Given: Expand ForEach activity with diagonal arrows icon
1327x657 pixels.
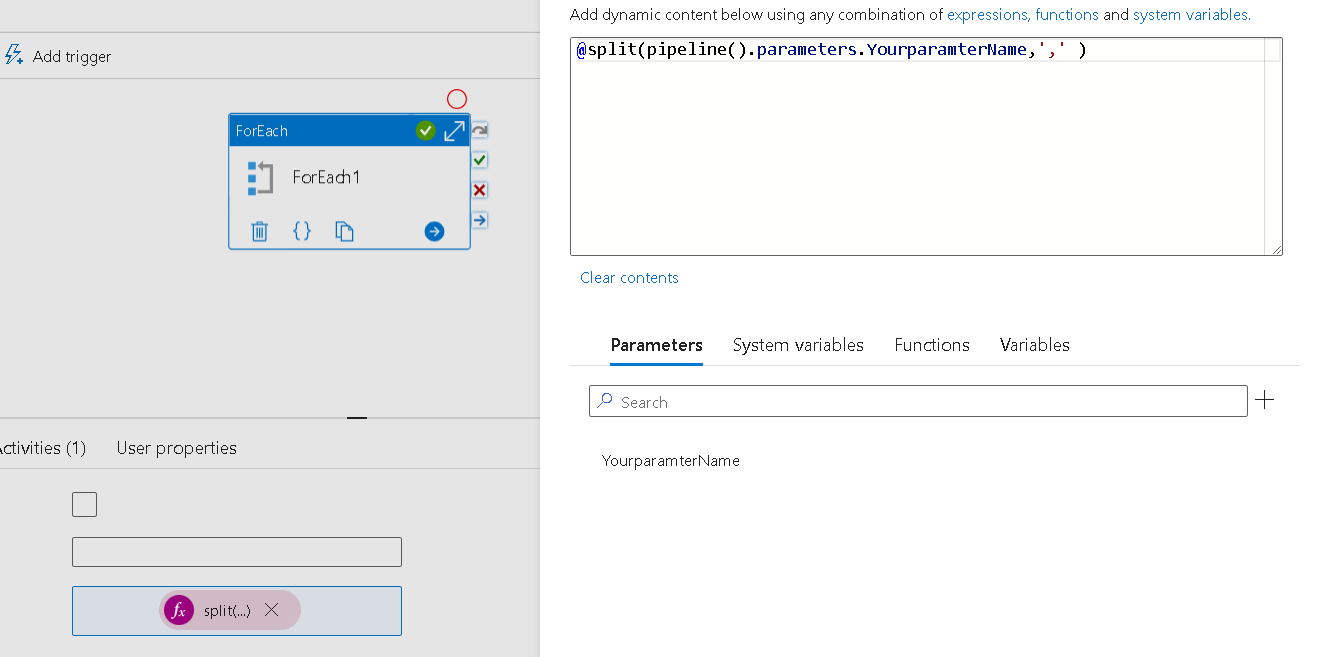Looking at the screenshot, I should [x=455, y=130].
